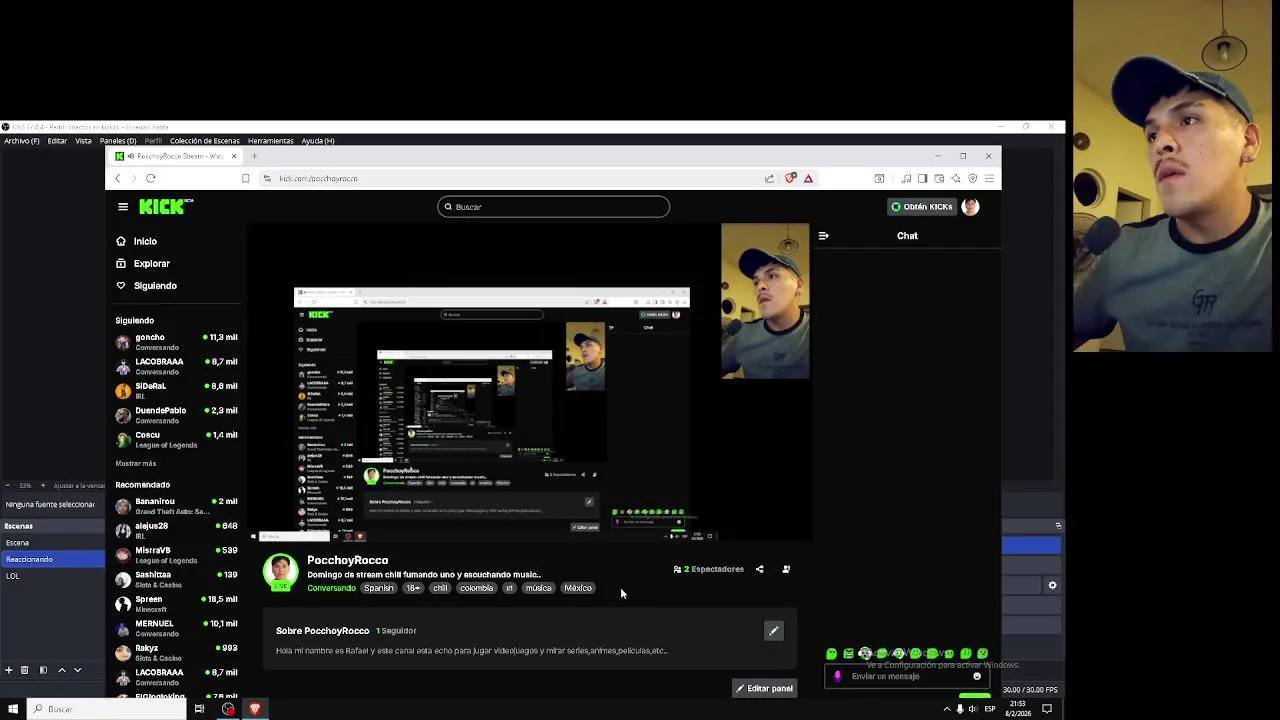1280x720 pixels.
Task: Select the PocchoyRocco Stream browser tab
Action: [x=176, y=156]
